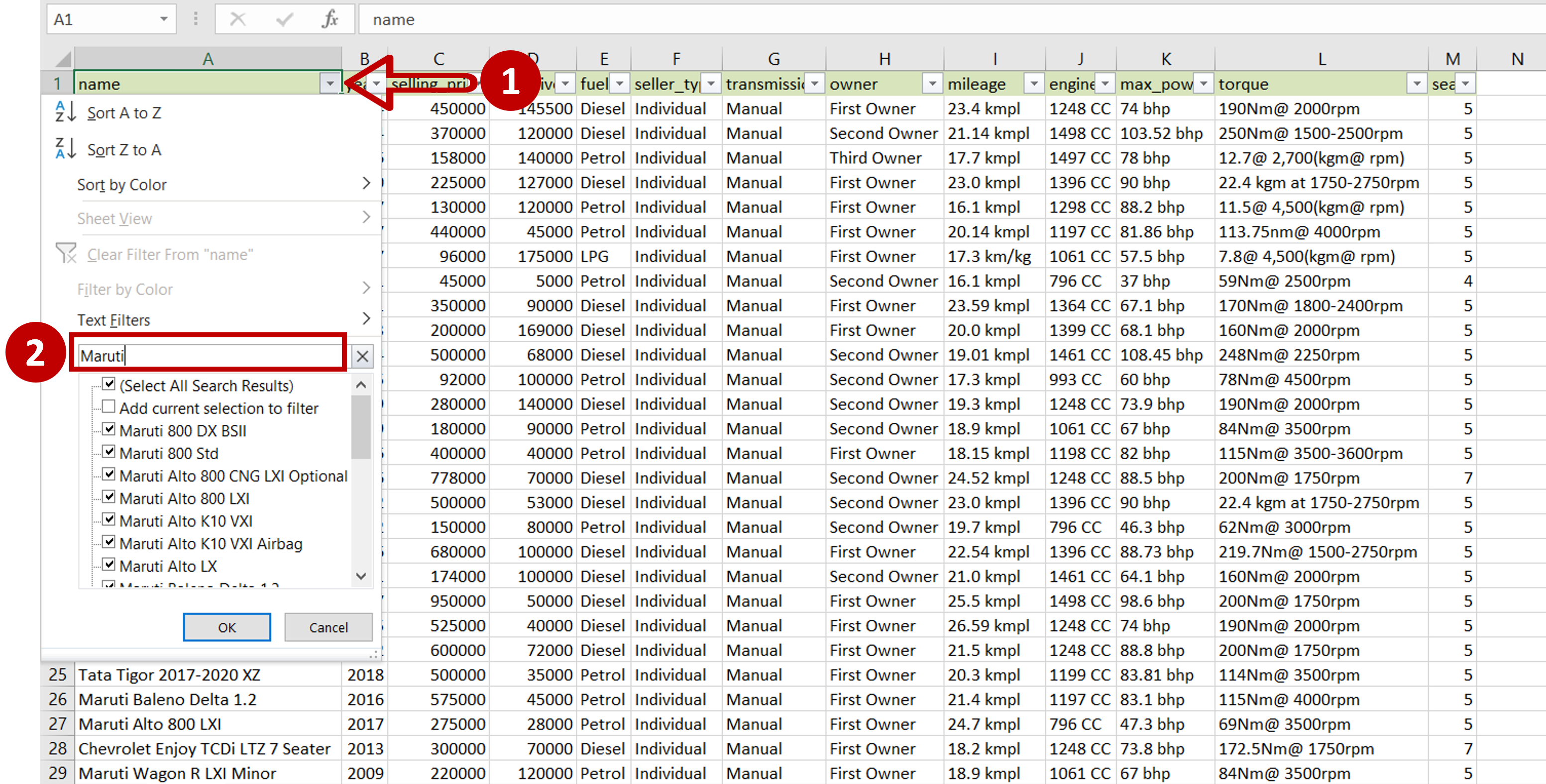Viewport: 1546px width, 784px height.
Task: Open the seller_type column filter dropdown
Action: pyautogui.click(x=711, y=84)
